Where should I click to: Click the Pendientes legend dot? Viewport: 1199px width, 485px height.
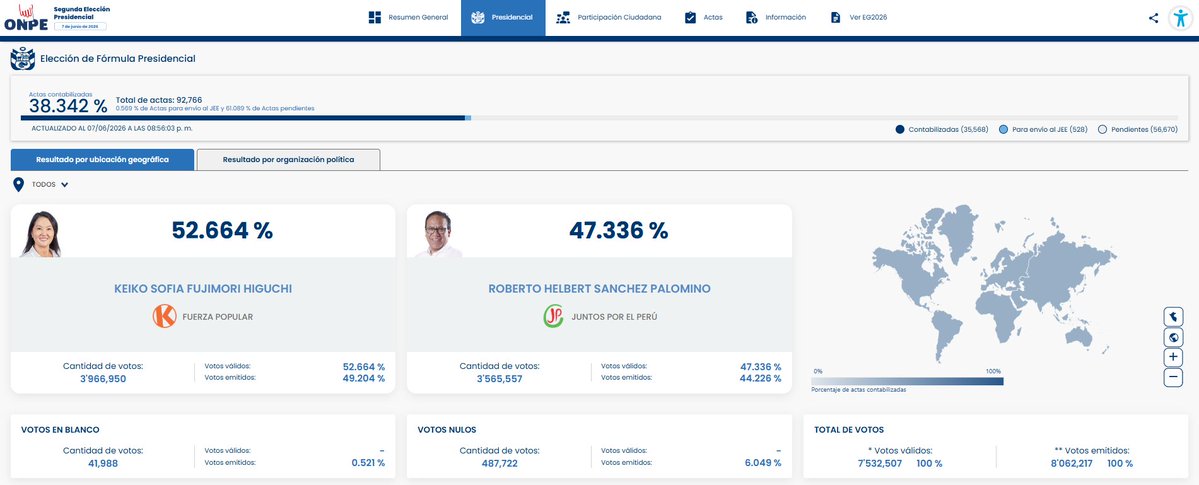(1103, 129)
